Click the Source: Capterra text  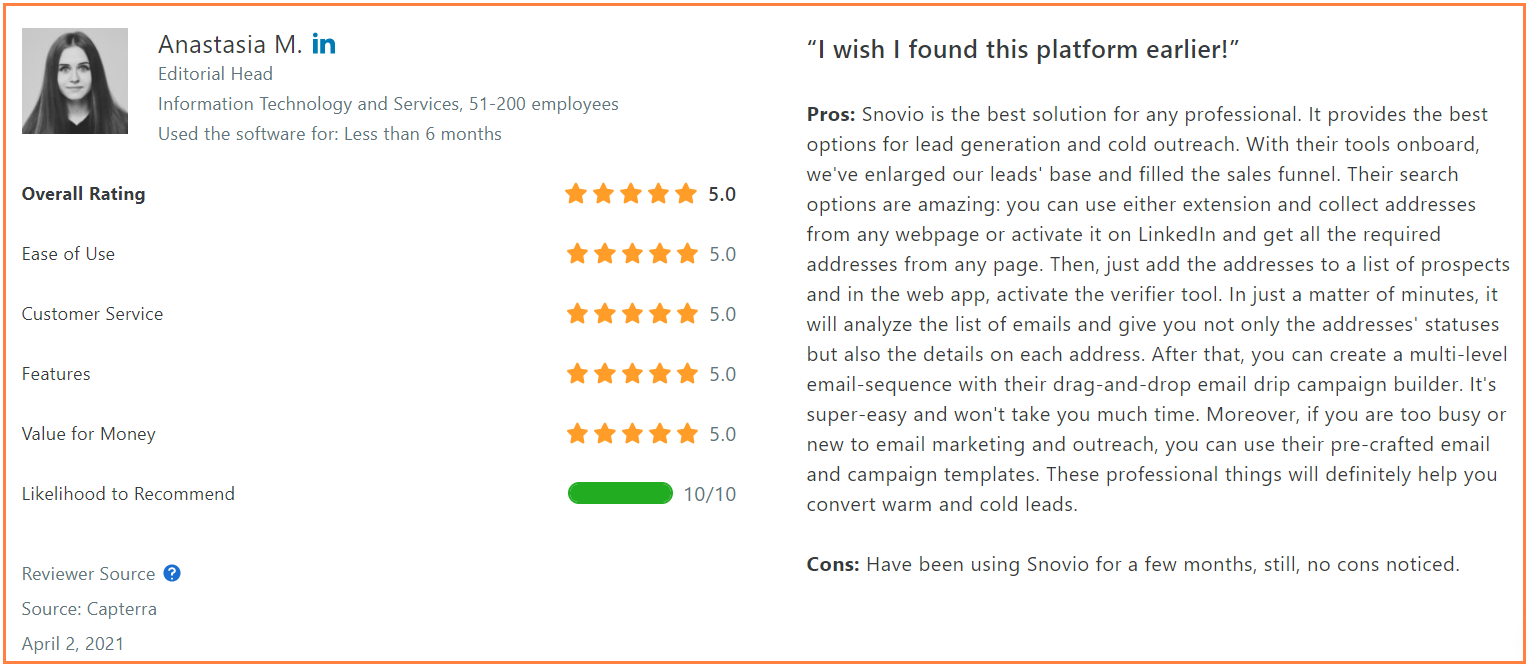click(89, 609)
